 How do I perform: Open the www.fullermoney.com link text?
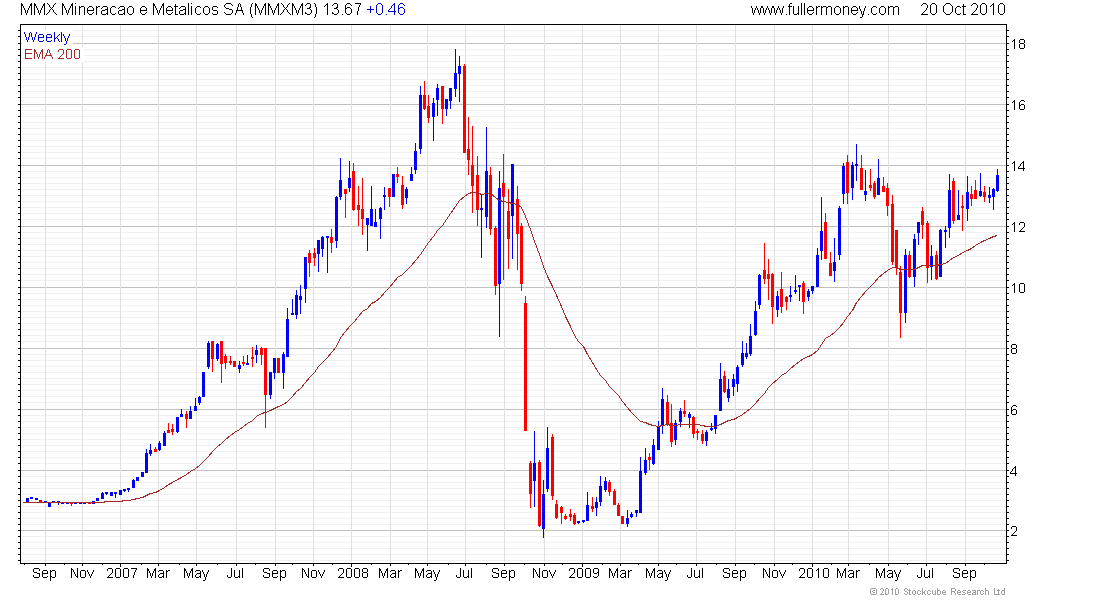[x=825, y=10]
